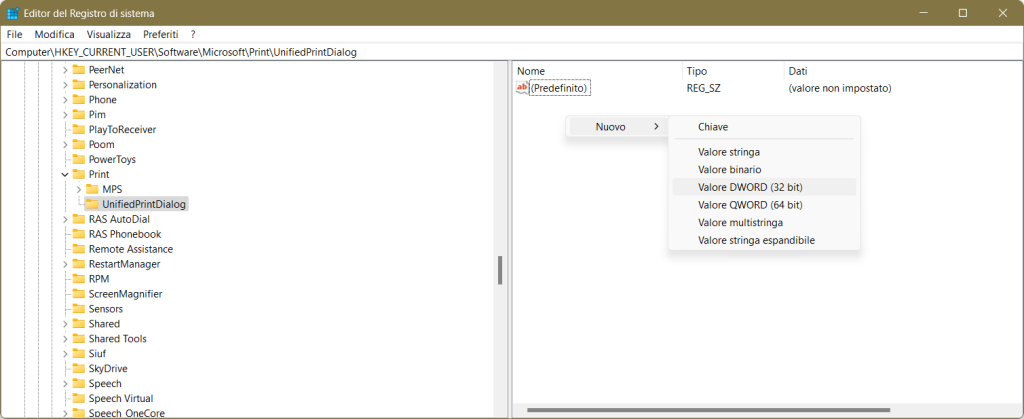Expand the Shared key
This screenshot has height=419, width=1024.
(x=65, y=324)
